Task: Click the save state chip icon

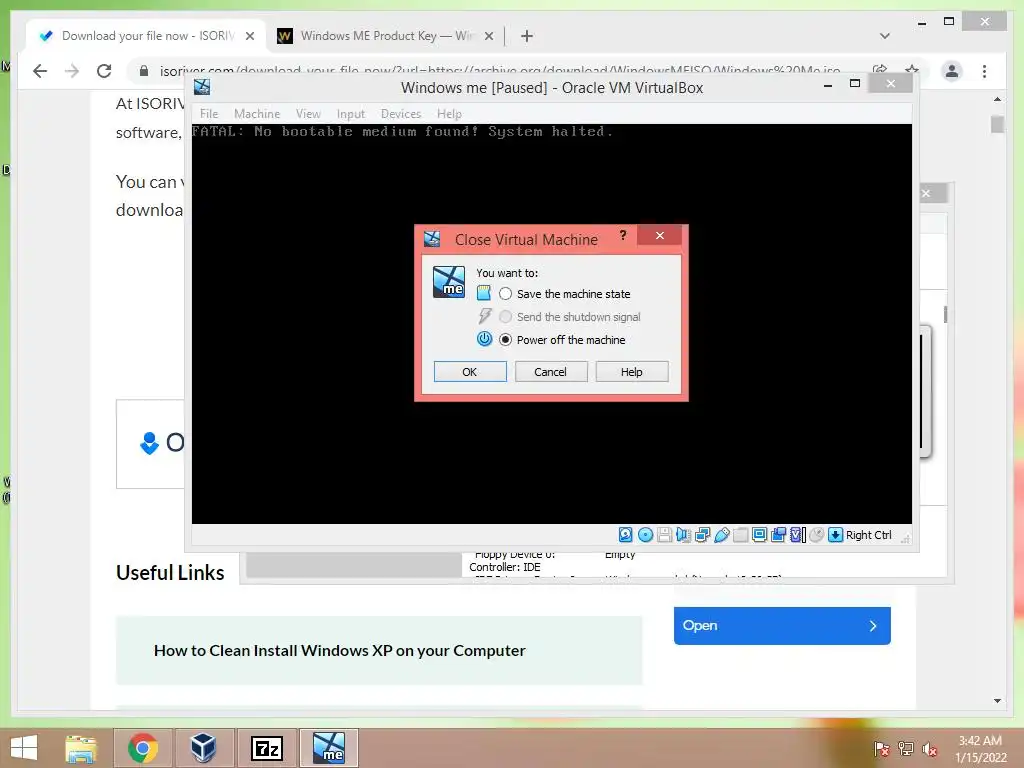Action: (x=484, y=293)
